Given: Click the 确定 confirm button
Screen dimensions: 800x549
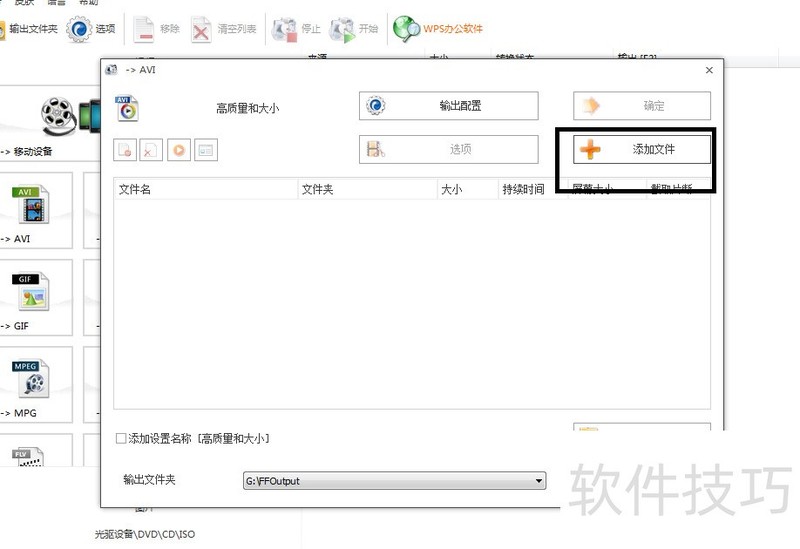Looking at the screenshot, I should (642, 106).
